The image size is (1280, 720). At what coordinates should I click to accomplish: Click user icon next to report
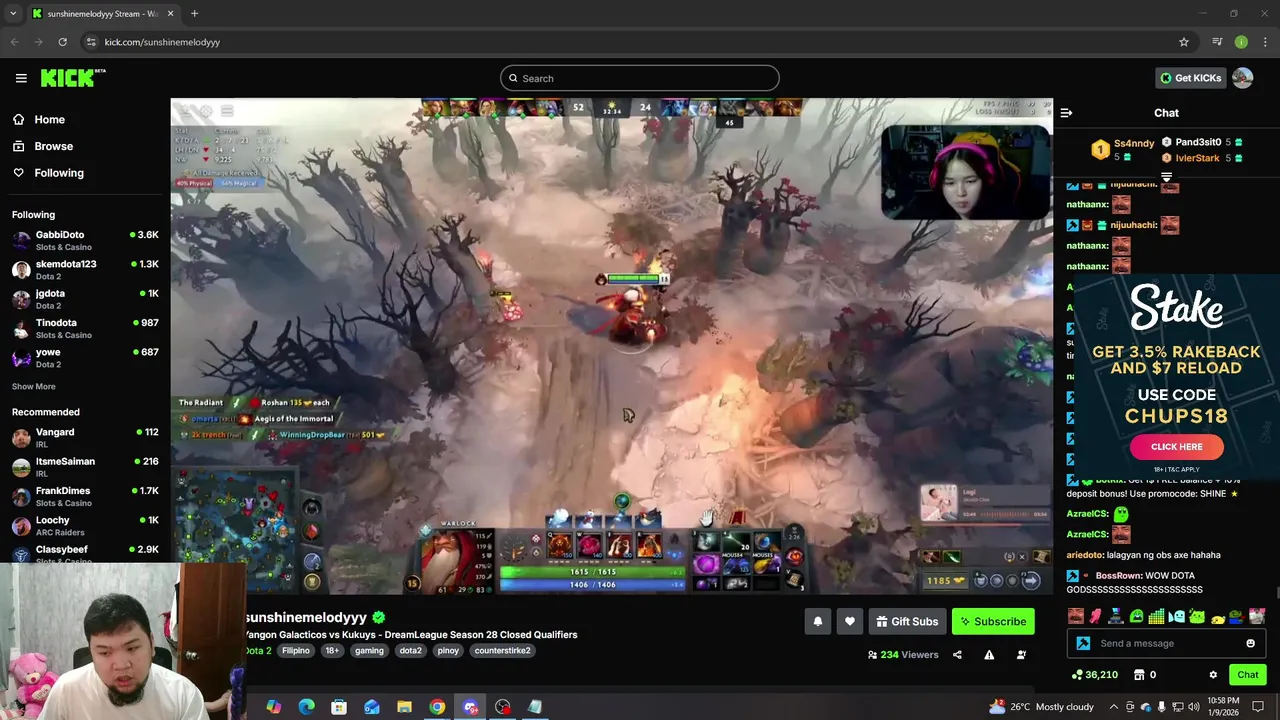click(1021, 655)
